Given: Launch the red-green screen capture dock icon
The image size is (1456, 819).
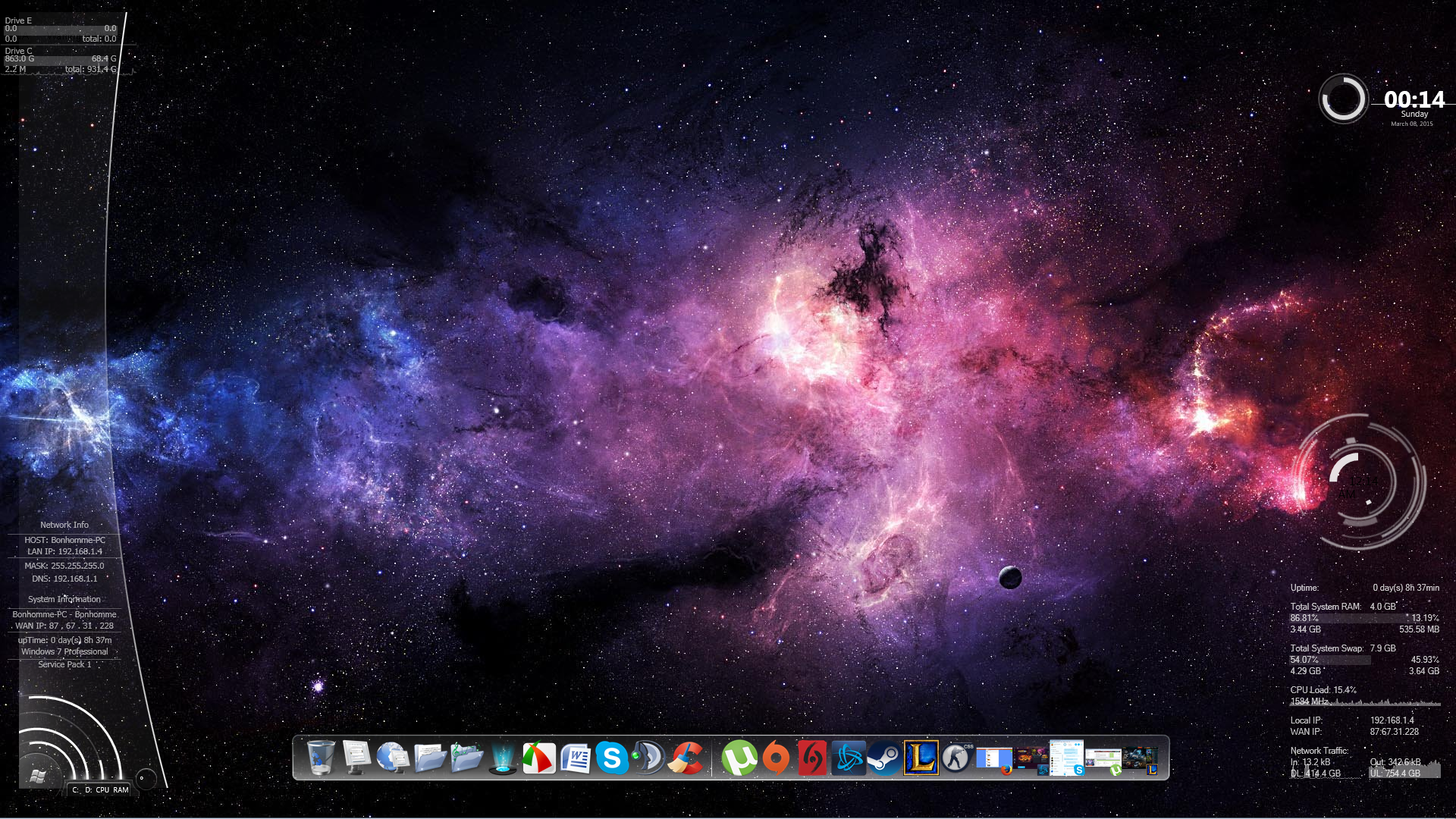Looking at the screenshot, I should [x=538, y=758].
